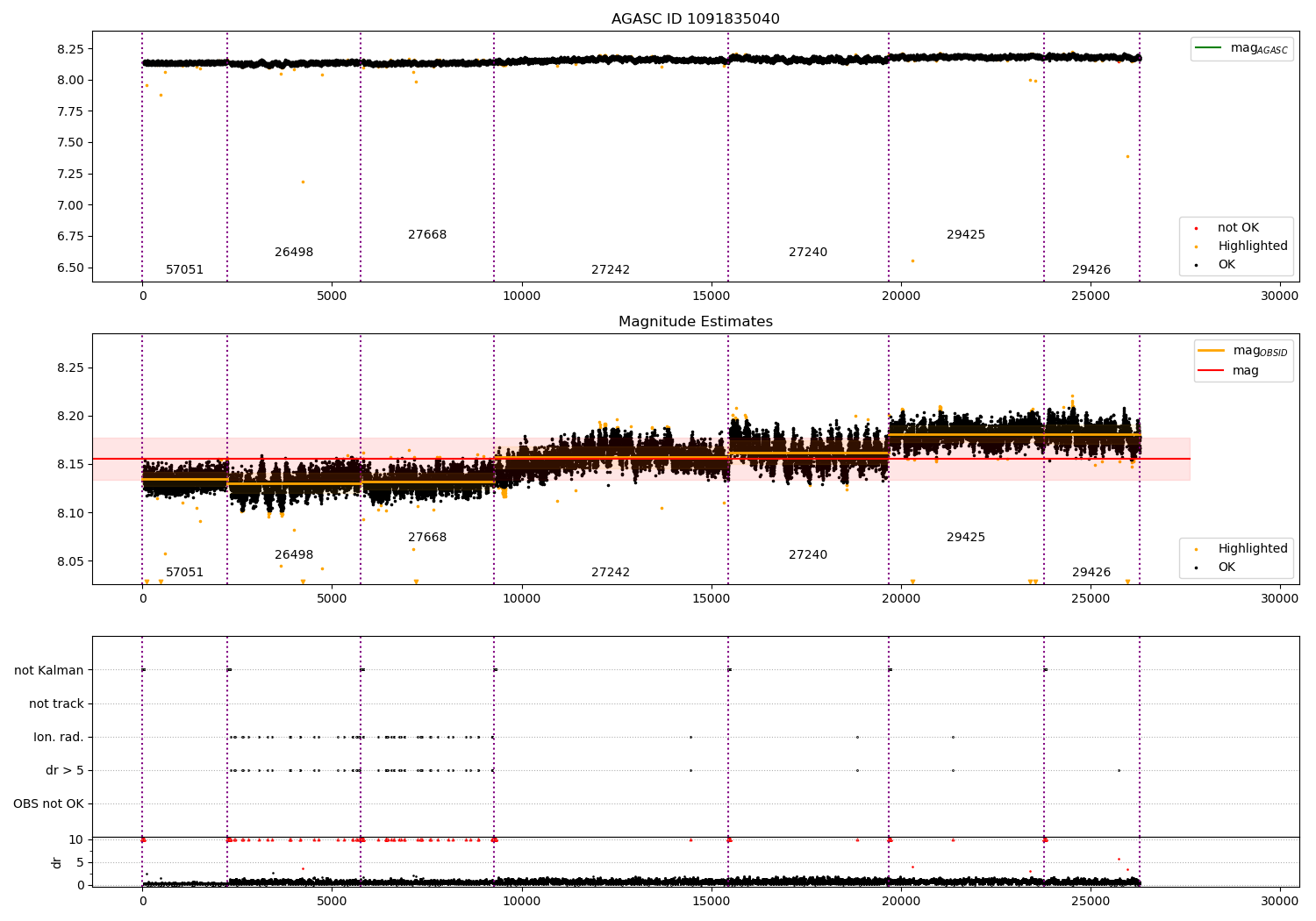Image resolution: width=1316 pixels, height=921 pixels.
Task: Click OBSID label 26498 in top plot
Action: click(x=294, y=253)
